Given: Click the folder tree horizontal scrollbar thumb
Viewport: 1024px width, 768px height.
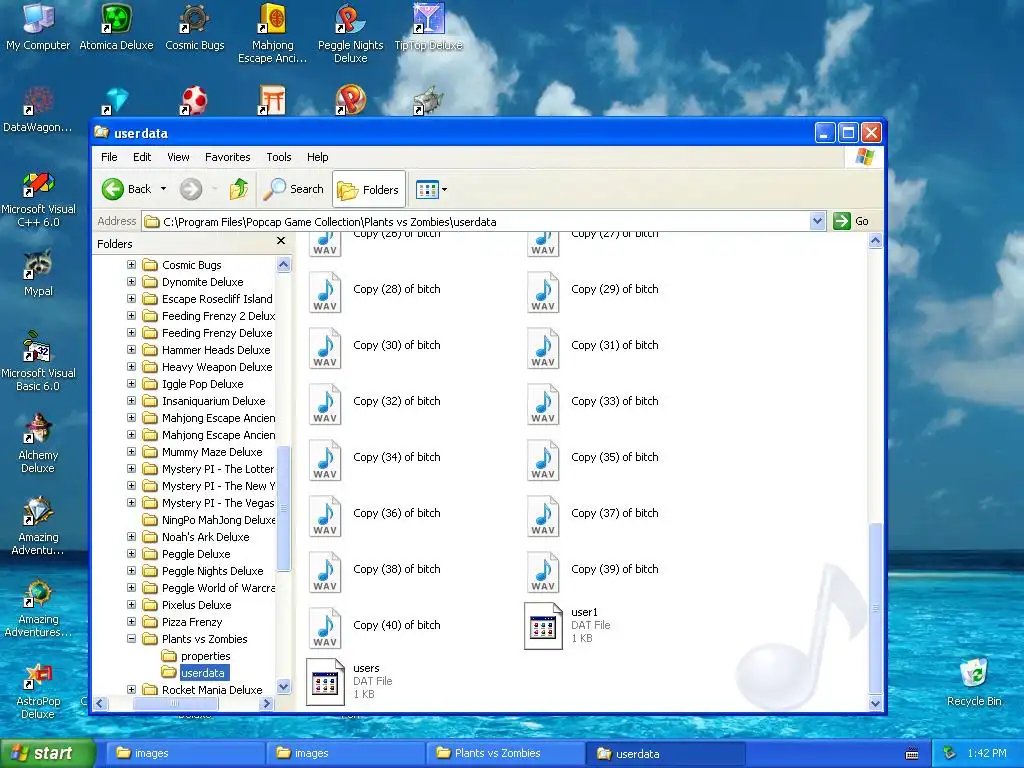Looking at the screenshot, I should click(x=175, y=703).
